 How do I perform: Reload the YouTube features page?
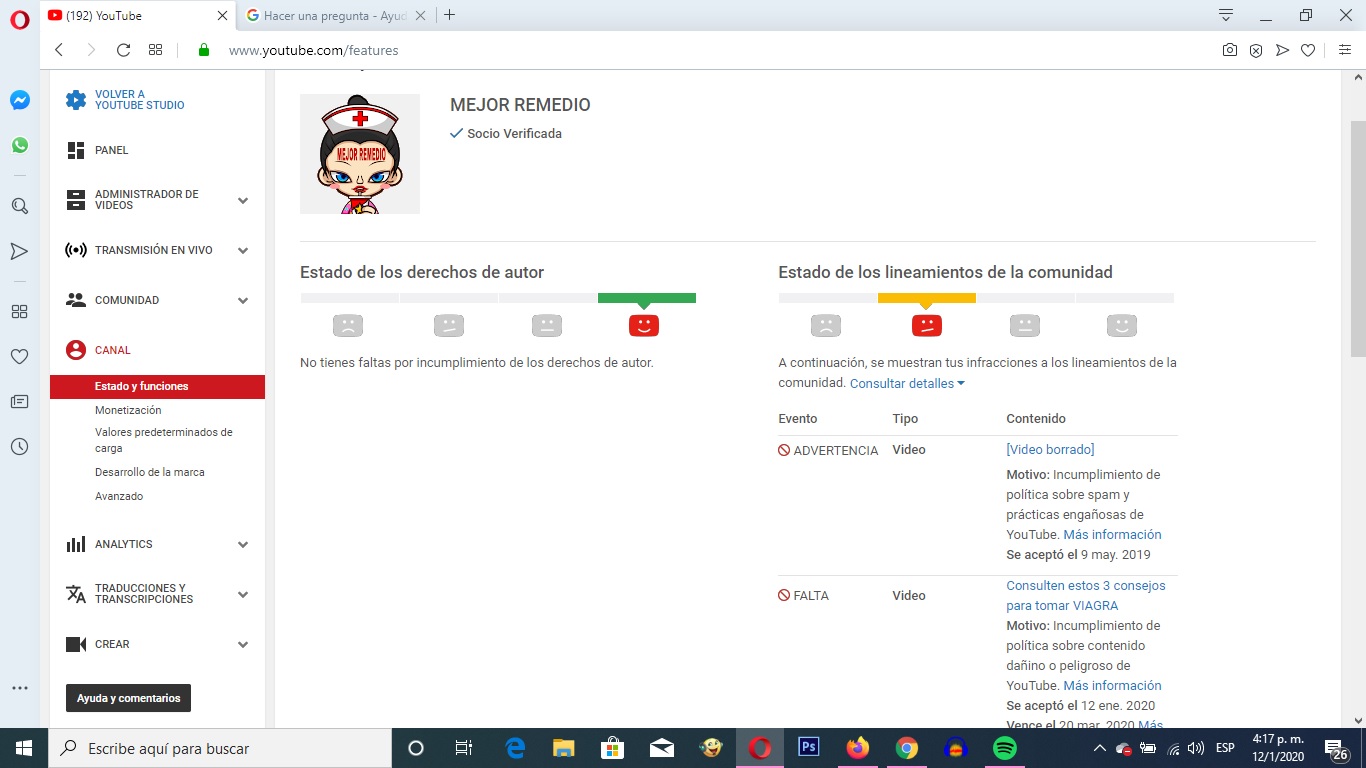coord(123,50)
